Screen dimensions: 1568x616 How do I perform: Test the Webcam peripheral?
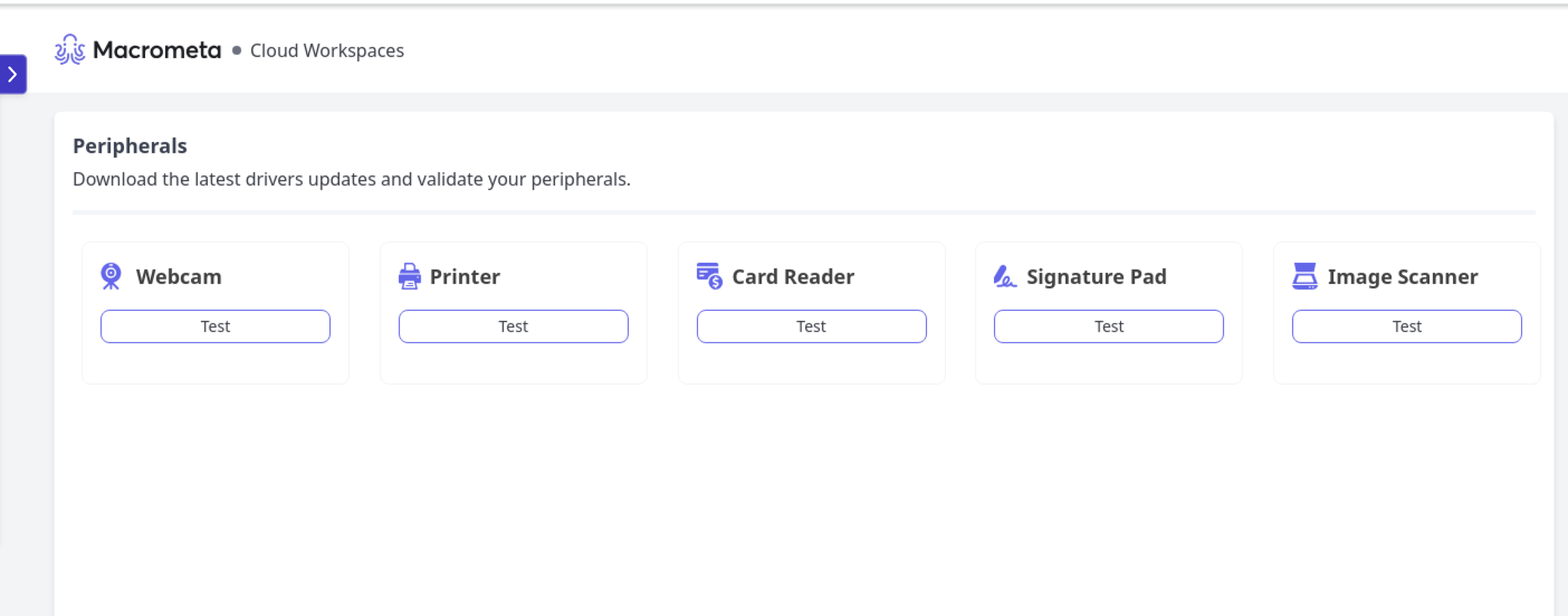[x=215, y=326]
